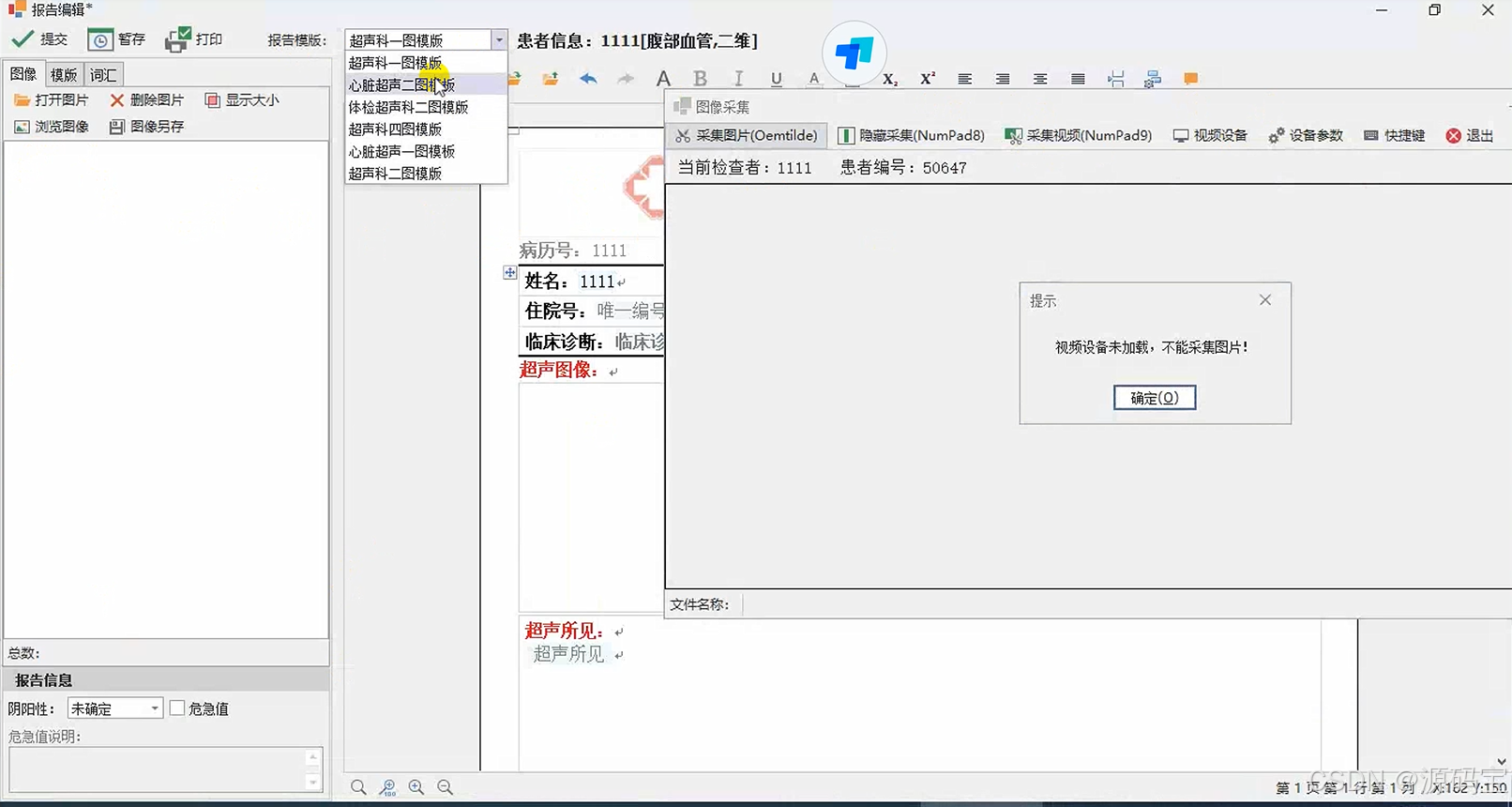Delete image using 删除图片
This screenshot has height=807, width=1512.
tap(146, 99)
